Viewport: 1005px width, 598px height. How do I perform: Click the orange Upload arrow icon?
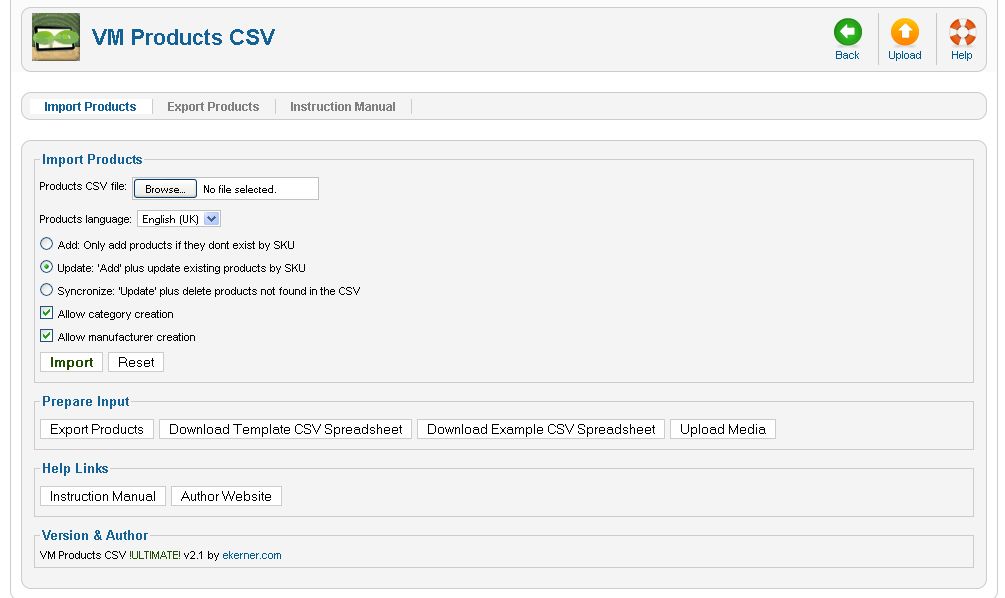[904, 31]
